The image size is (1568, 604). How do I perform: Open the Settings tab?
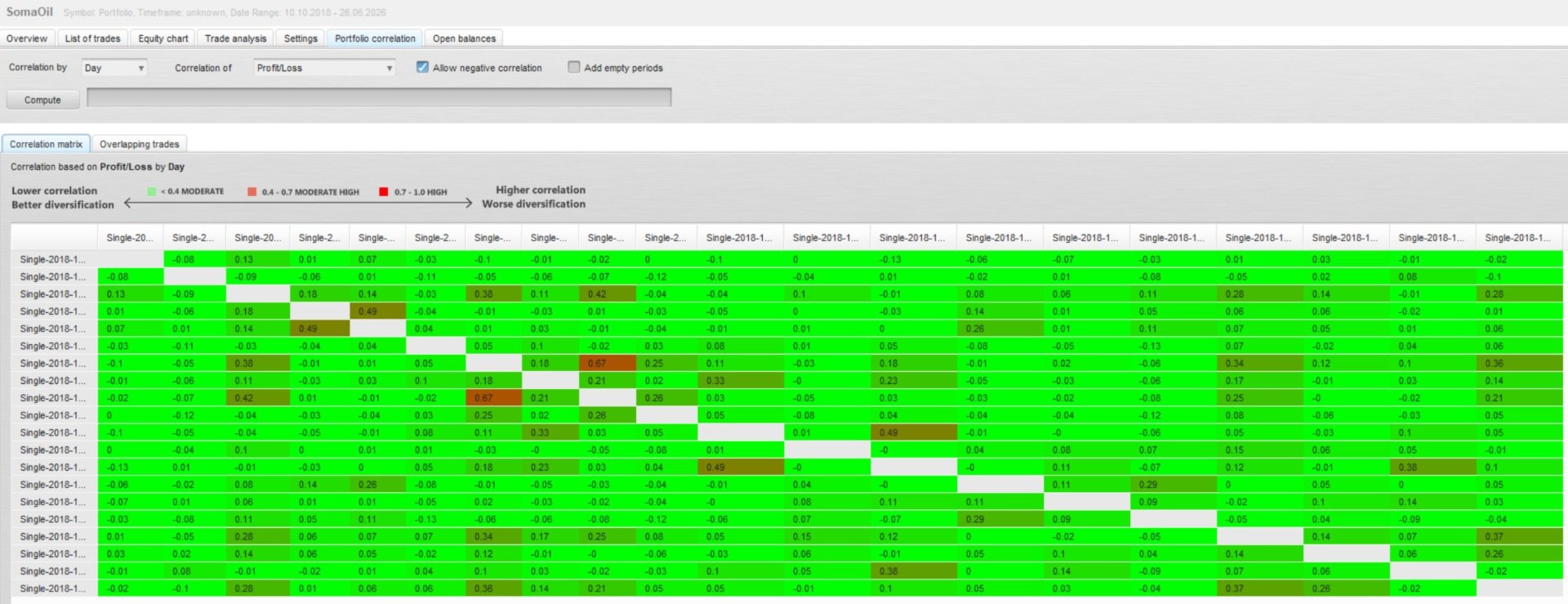point(301,38)
